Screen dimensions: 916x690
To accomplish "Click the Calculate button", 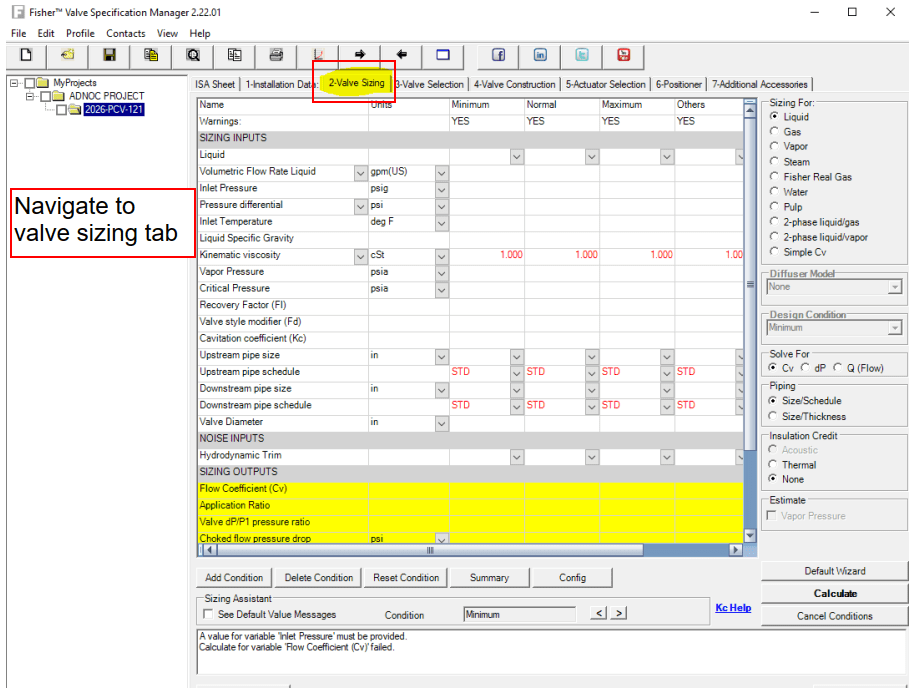I will click(x=835, y=594).
